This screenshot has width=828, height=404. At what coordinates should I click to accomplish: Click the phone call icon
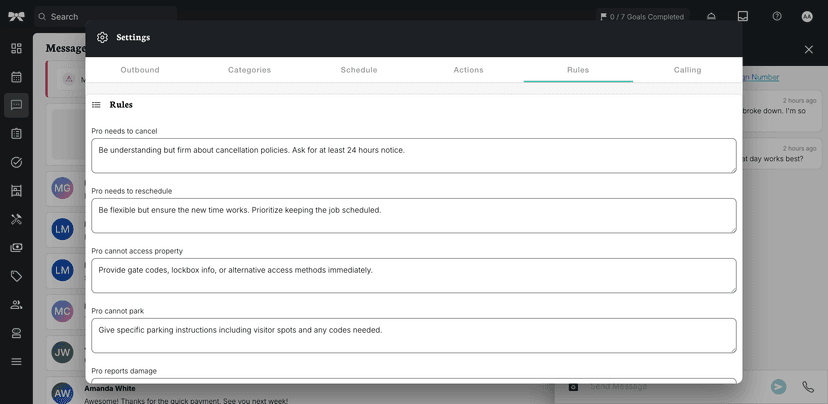(808, 387)
